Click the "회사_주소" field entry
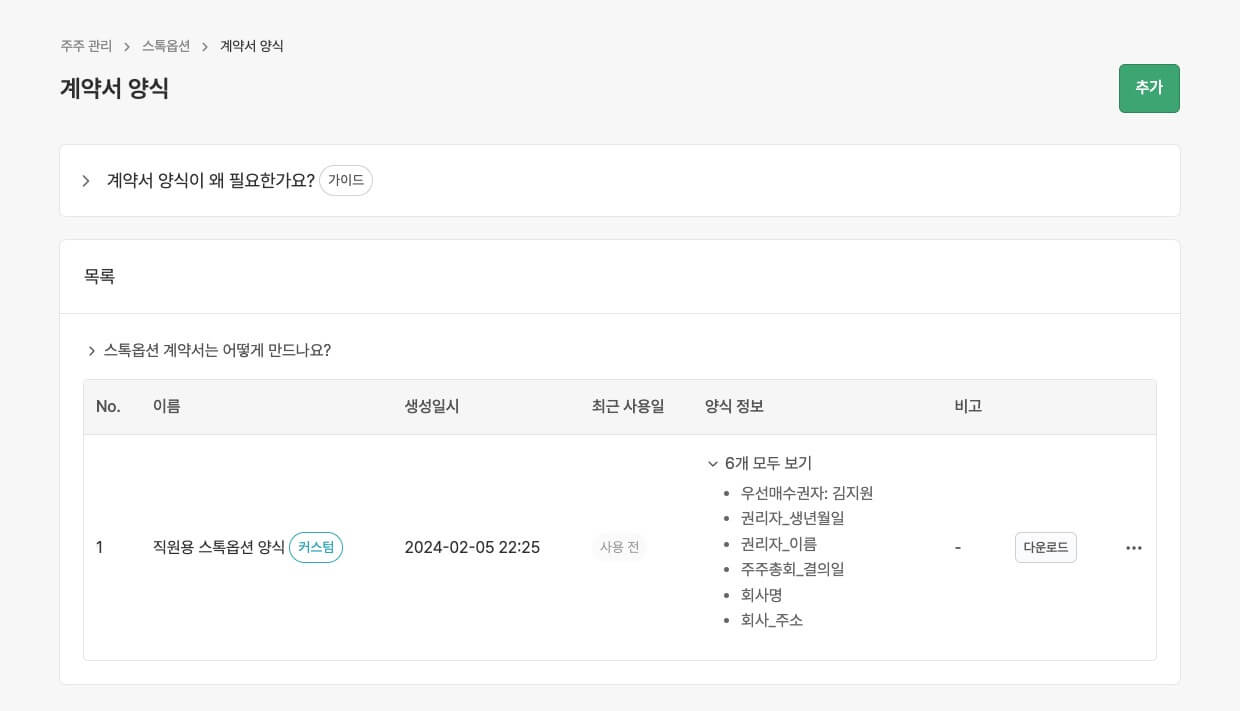This screenshot has width=1240, height=711. pos(773,620)
